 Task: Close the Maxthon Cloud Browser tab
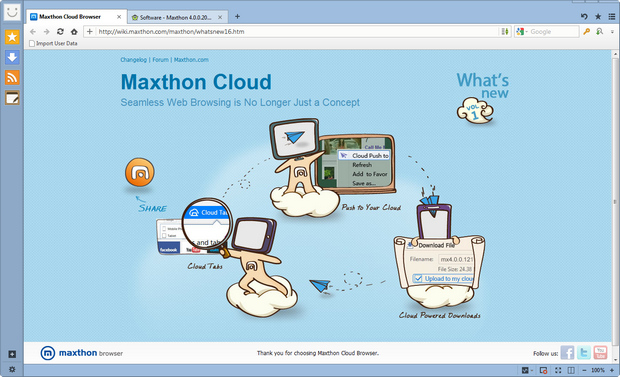pos(119,17)
